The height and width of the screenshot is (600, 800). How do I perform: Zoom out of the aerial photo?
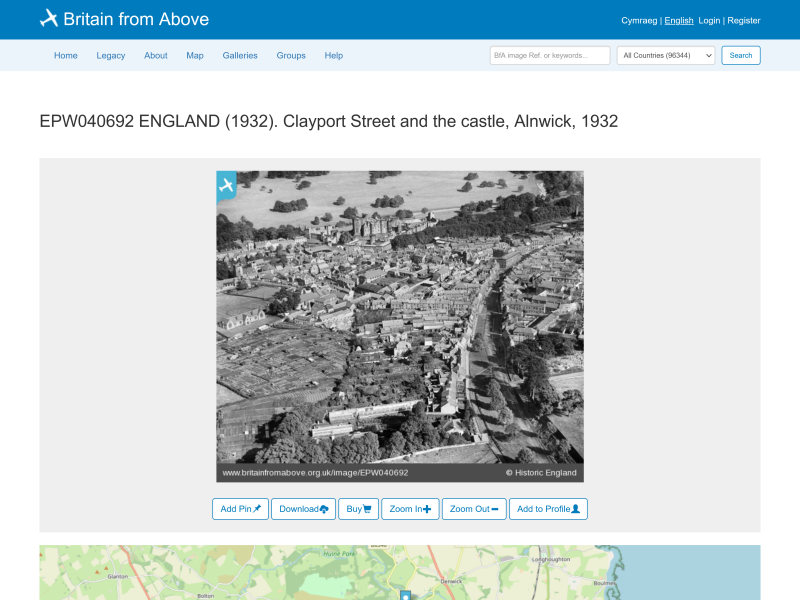pyautogui.click(x=473, y=509)
